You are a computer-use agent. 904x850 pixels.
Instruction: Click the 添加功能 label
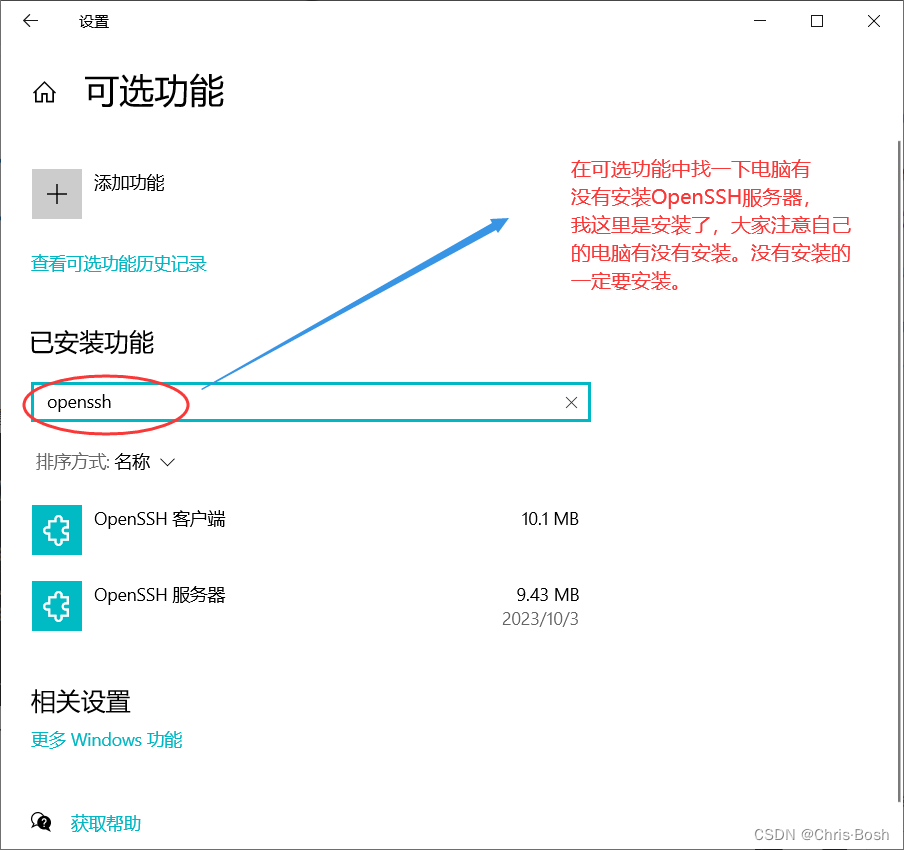tap(129, 183)
